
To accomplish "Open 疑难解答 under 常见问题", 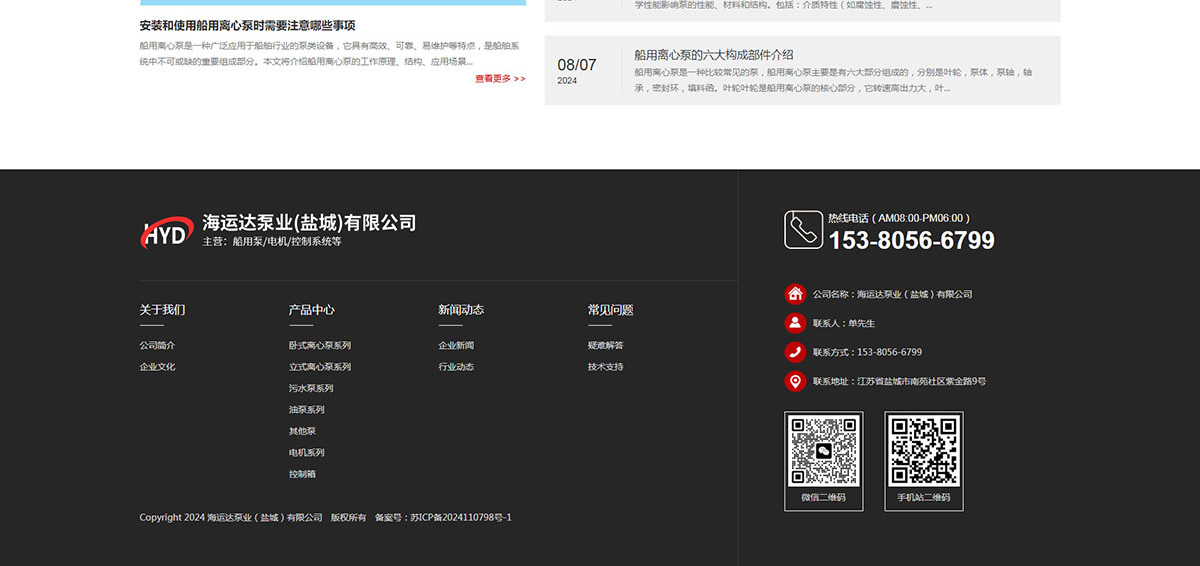I will pyautogui.click(x=605, y=345).
